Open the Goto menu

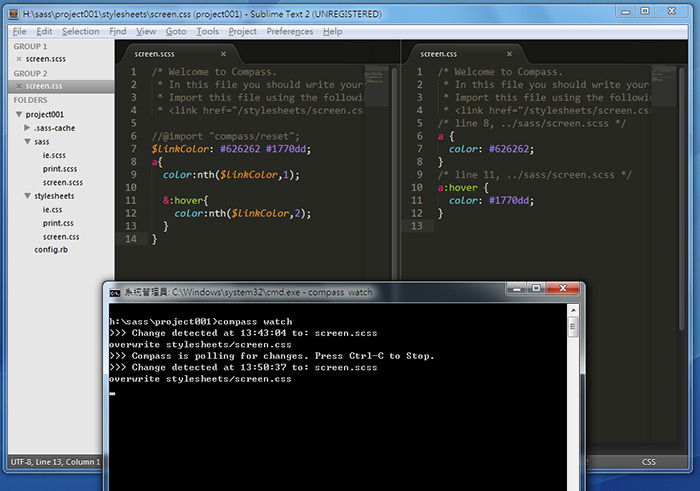pyautogui.click(x=176, y=31)
